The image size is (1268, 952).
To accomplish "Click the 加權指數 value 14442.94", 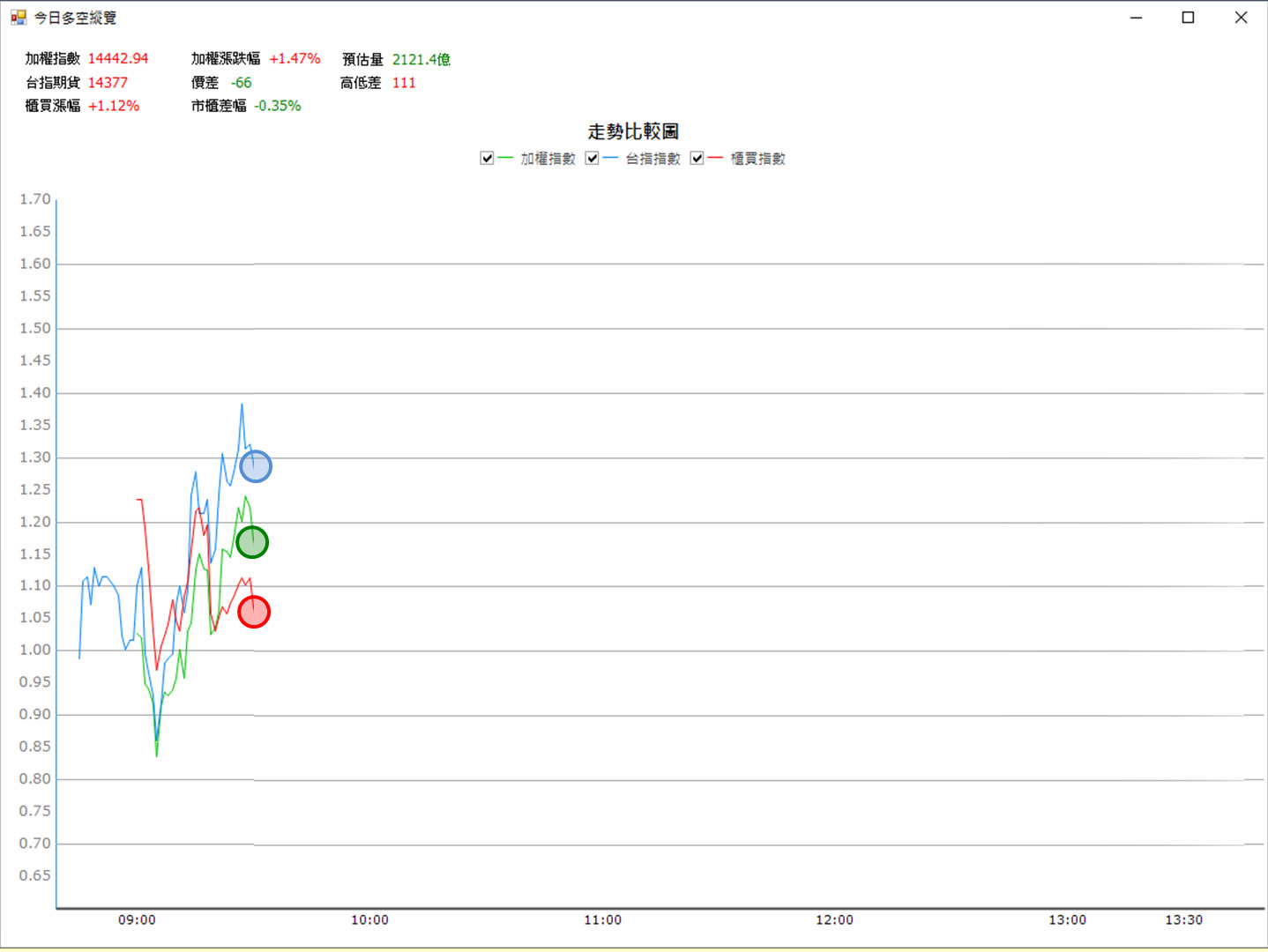I will (118, 59).
